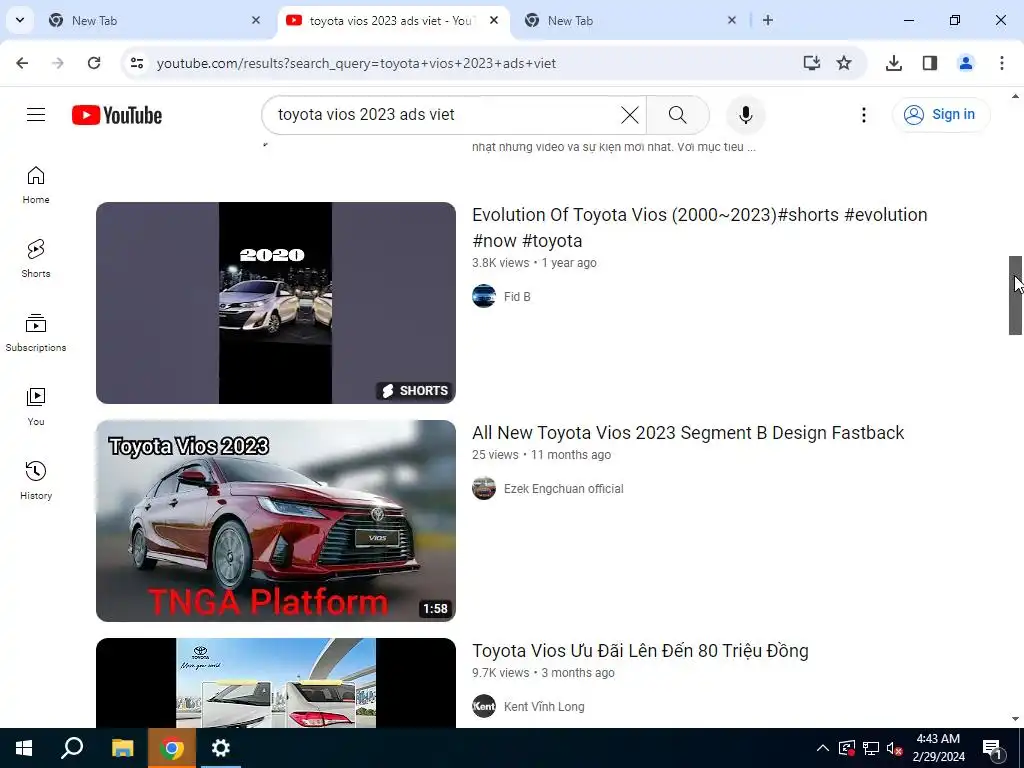
Task: Open the notification center icon
Action: click(x=993, y=748)
